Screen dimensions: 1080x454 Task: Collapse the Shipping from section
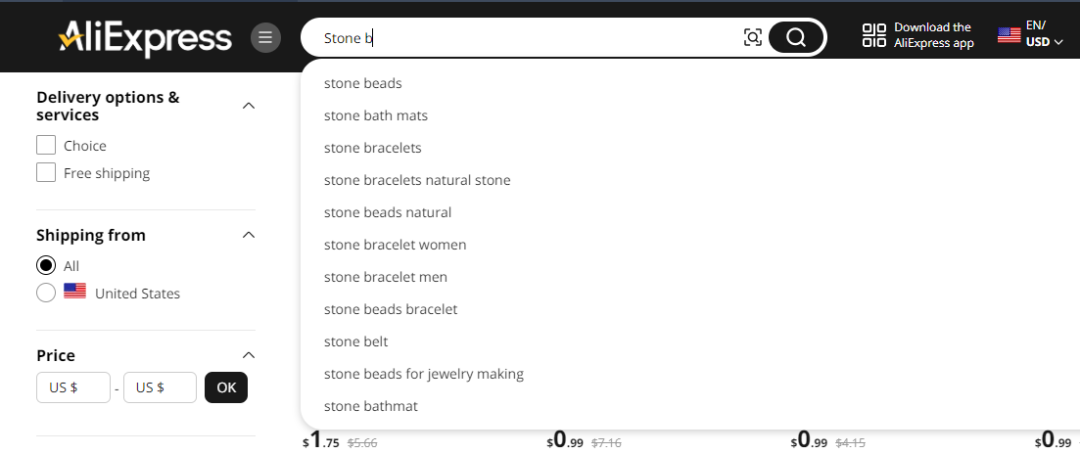point(249,235)
